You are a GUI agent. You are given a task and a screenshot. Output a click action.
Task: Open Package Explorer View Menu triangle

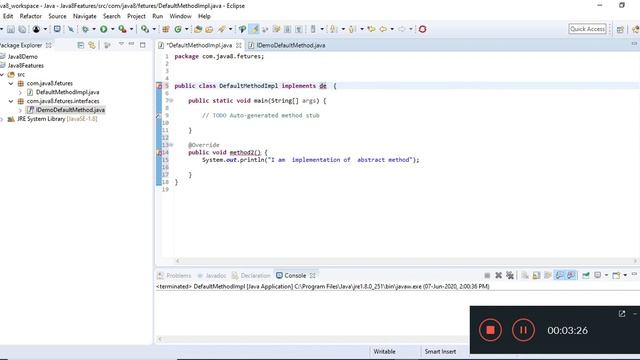pos(121,44)
